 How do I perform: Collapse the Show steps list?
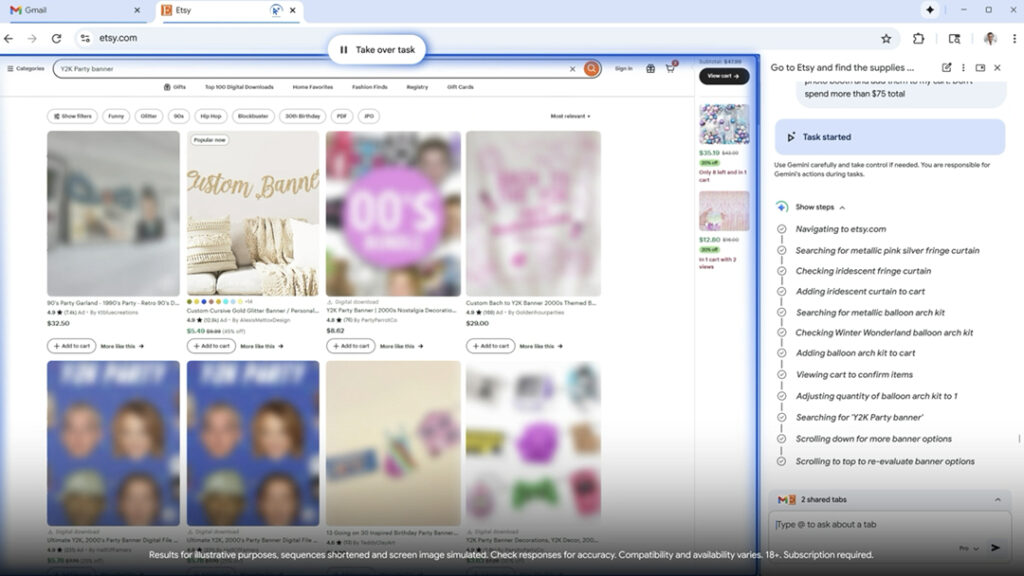click(x=819, y=207)
